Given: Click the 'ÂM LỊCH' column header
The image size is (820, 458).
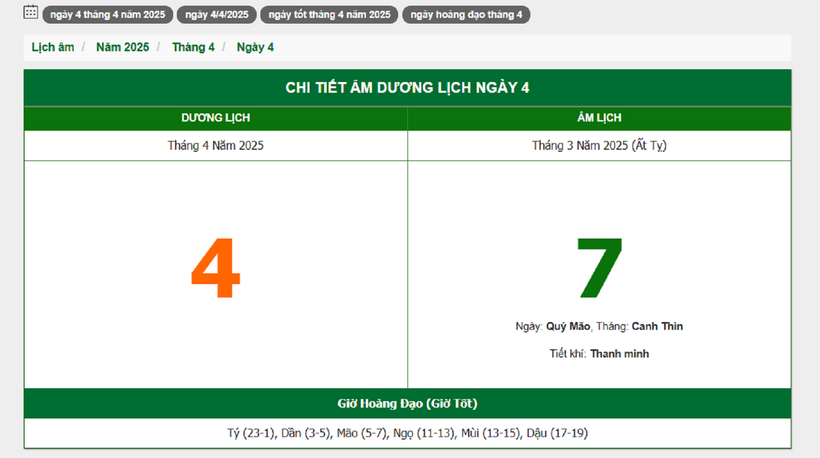Looking at the screenshot, I should coord(599,118).
